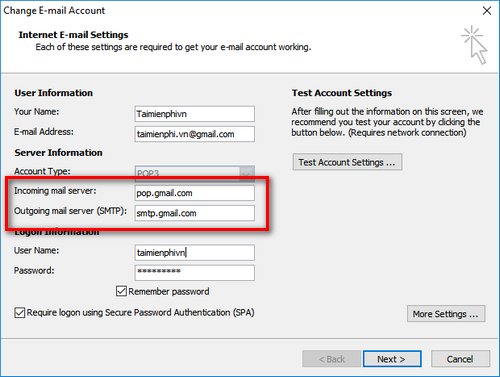The width and height of the screenshot is (500, 377).
Task: Close the Change E-mail Account dialog
Action: pyautogui.click(x=487, y=11)
